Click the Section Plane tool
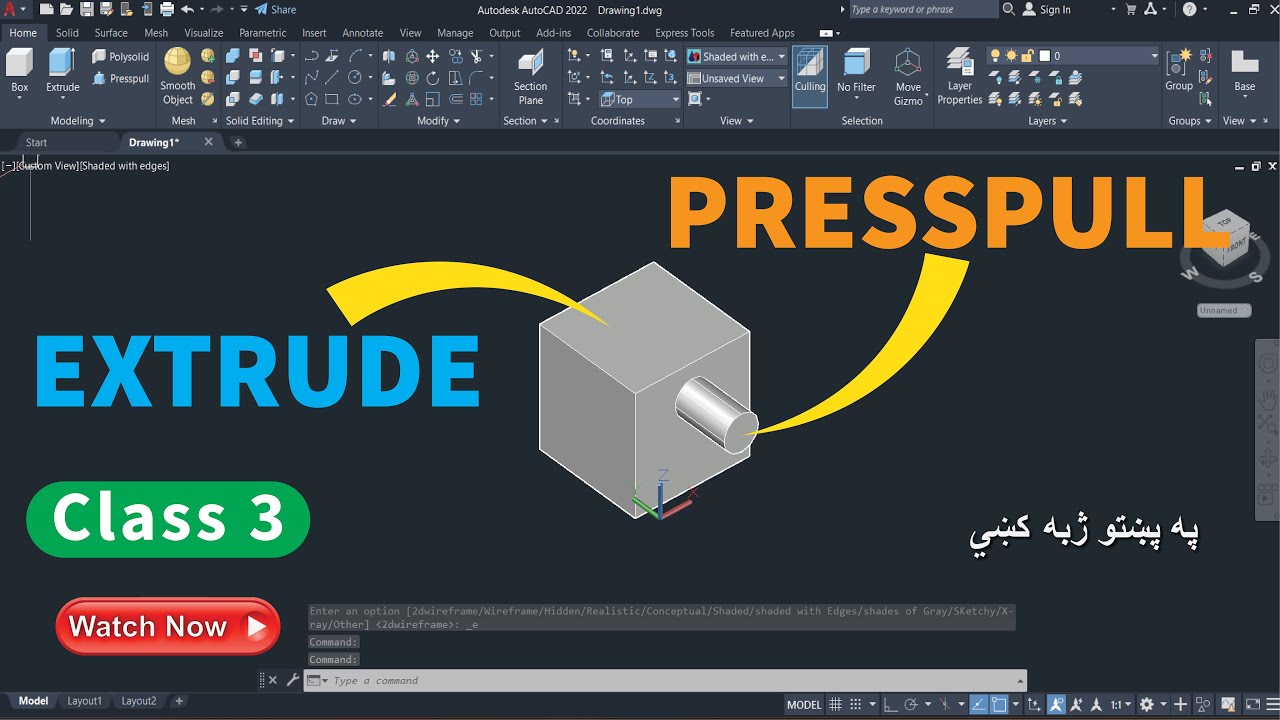 click(531, 76)
